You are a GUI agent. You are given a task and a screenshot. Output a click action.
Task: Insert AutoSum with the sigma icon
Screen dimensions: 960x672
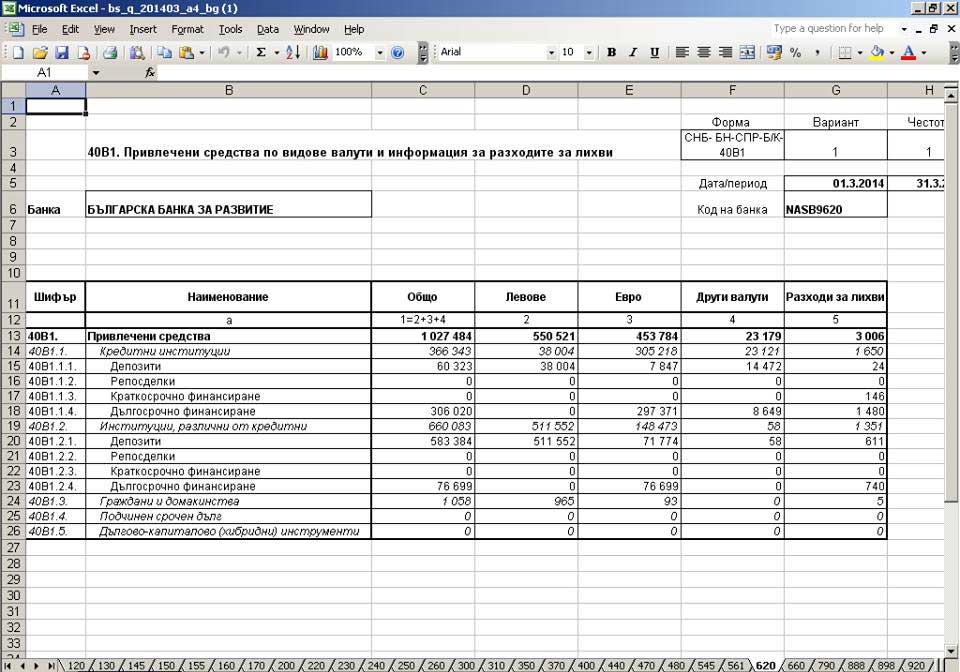261,53
